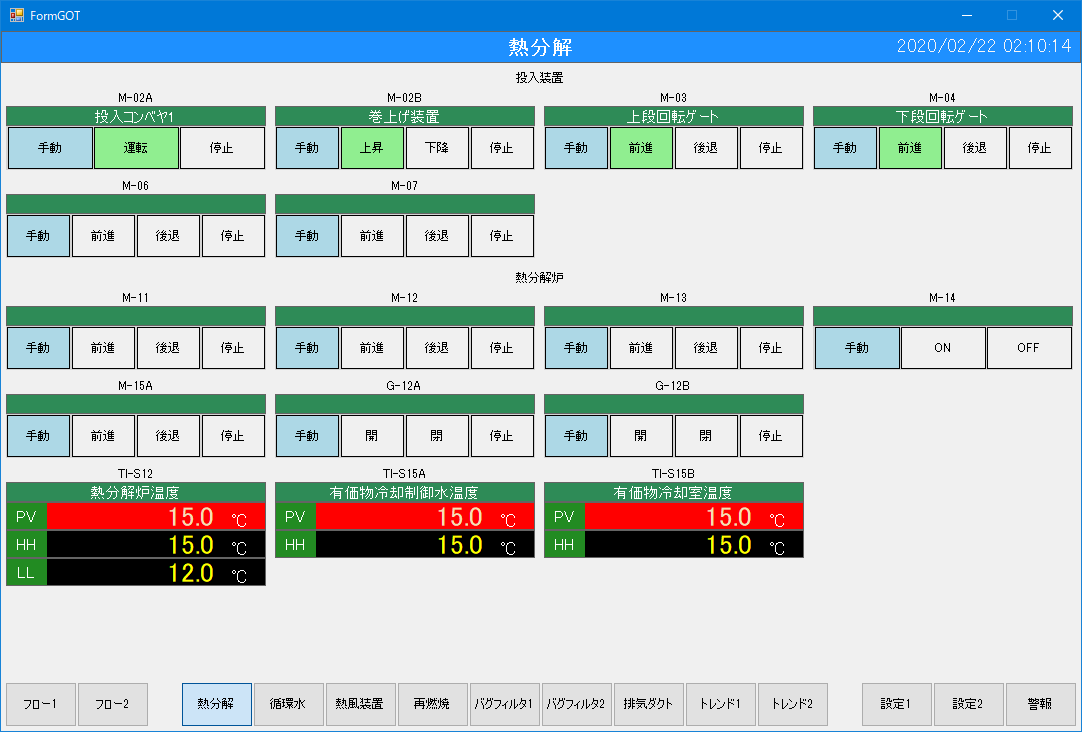Toggle 手動 mode for M-03 上段回転ゲート
This screenshot has width=1082, height=732.
click(x=576, y=148)
